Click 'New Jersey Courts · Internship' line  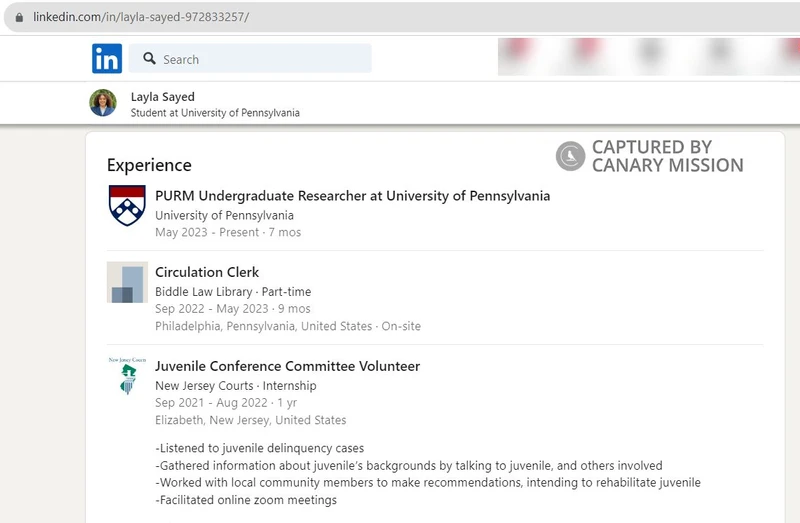click(x=236, y=386)
